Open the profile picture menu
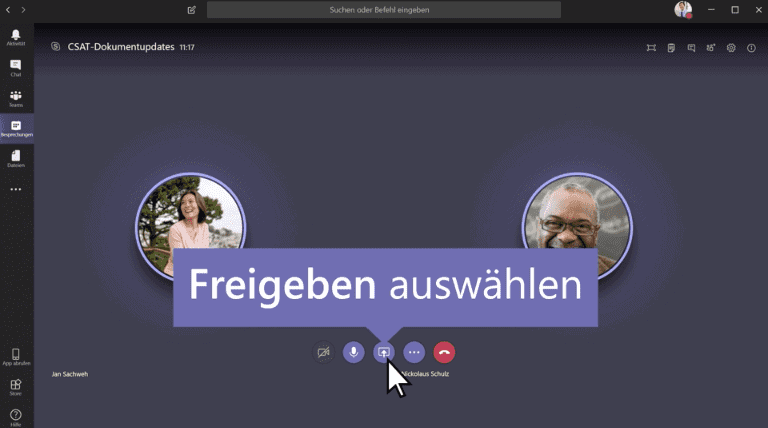Screen dimensions: 768x428 click(x=683, y=10)
